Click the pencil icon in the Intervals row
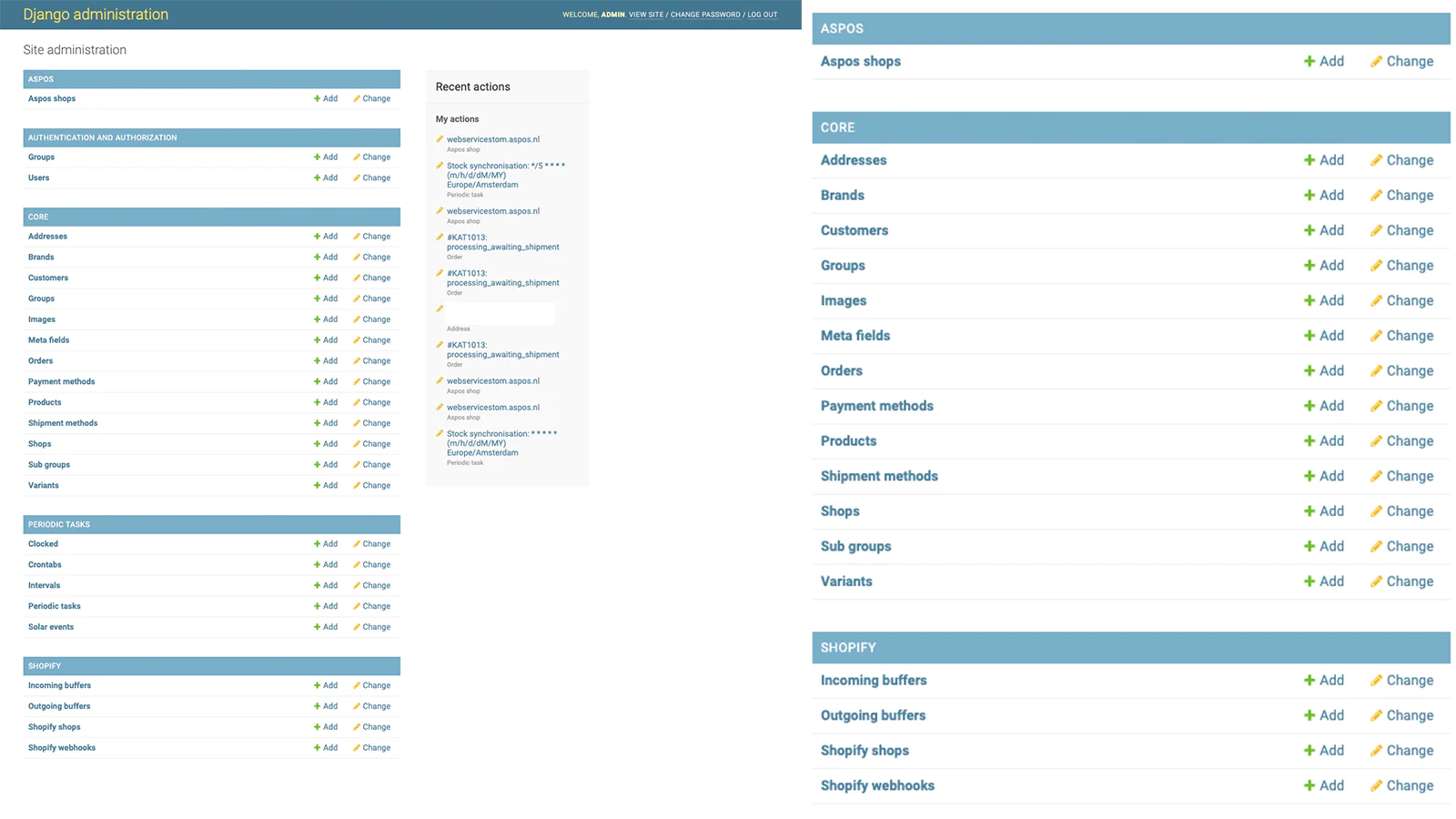1456x819 pixels. coord(357,585)
